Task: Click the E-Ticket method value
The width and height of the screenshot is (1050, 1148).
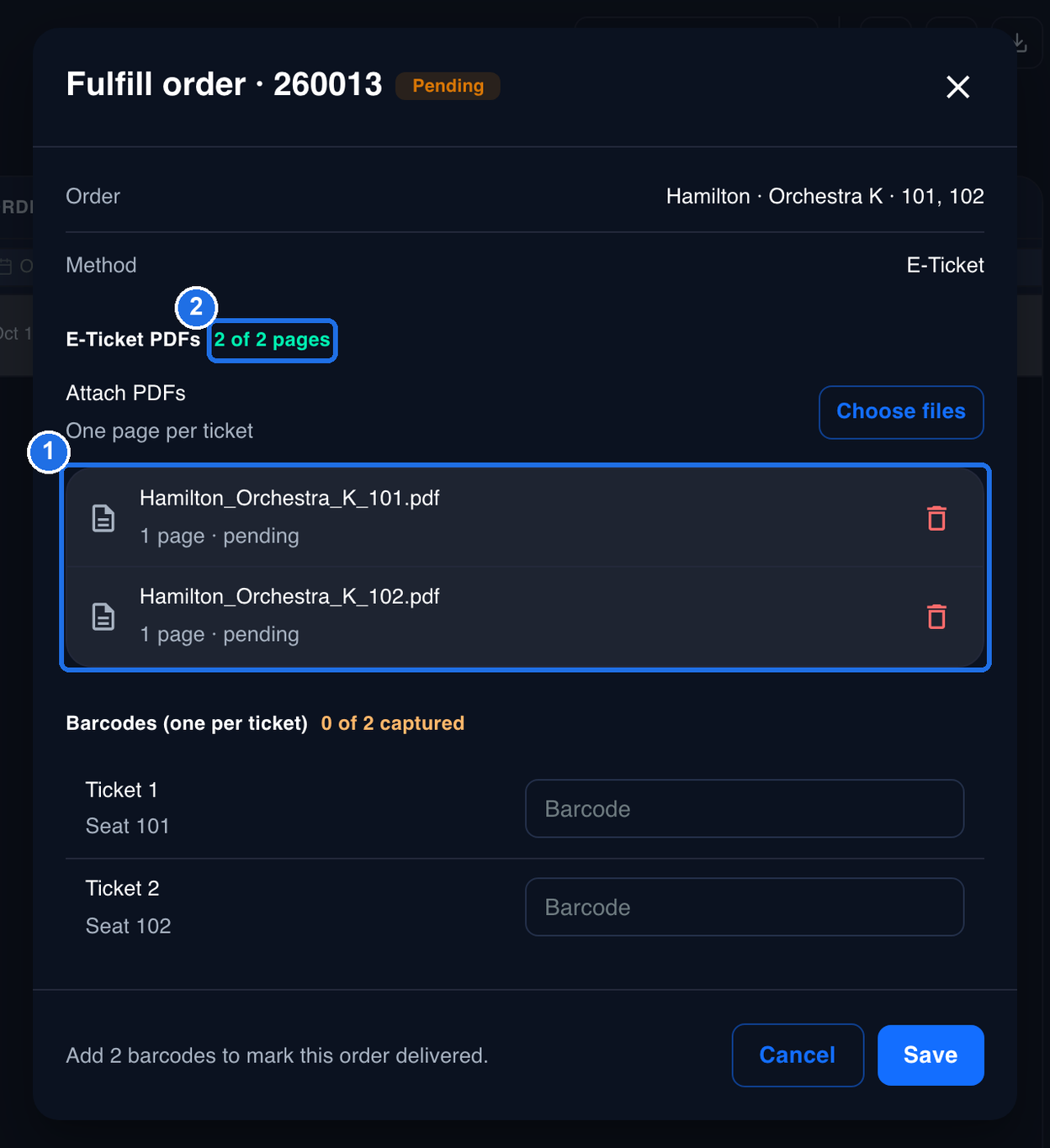Action: click(x=945, y=265)
